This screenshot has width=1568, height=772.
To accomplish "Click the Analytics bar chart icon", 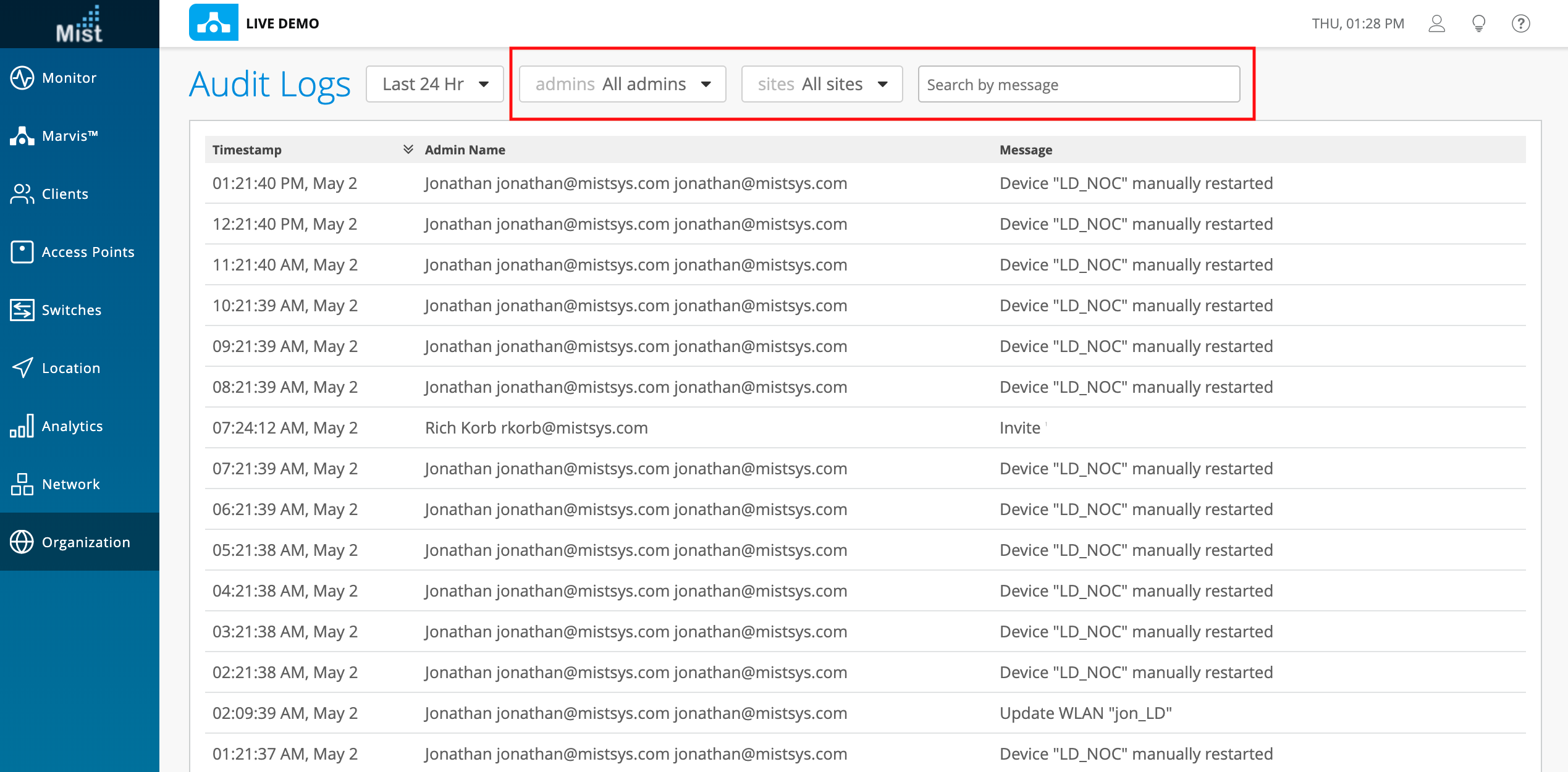I will pyautogui.click(x=22, y=426).
